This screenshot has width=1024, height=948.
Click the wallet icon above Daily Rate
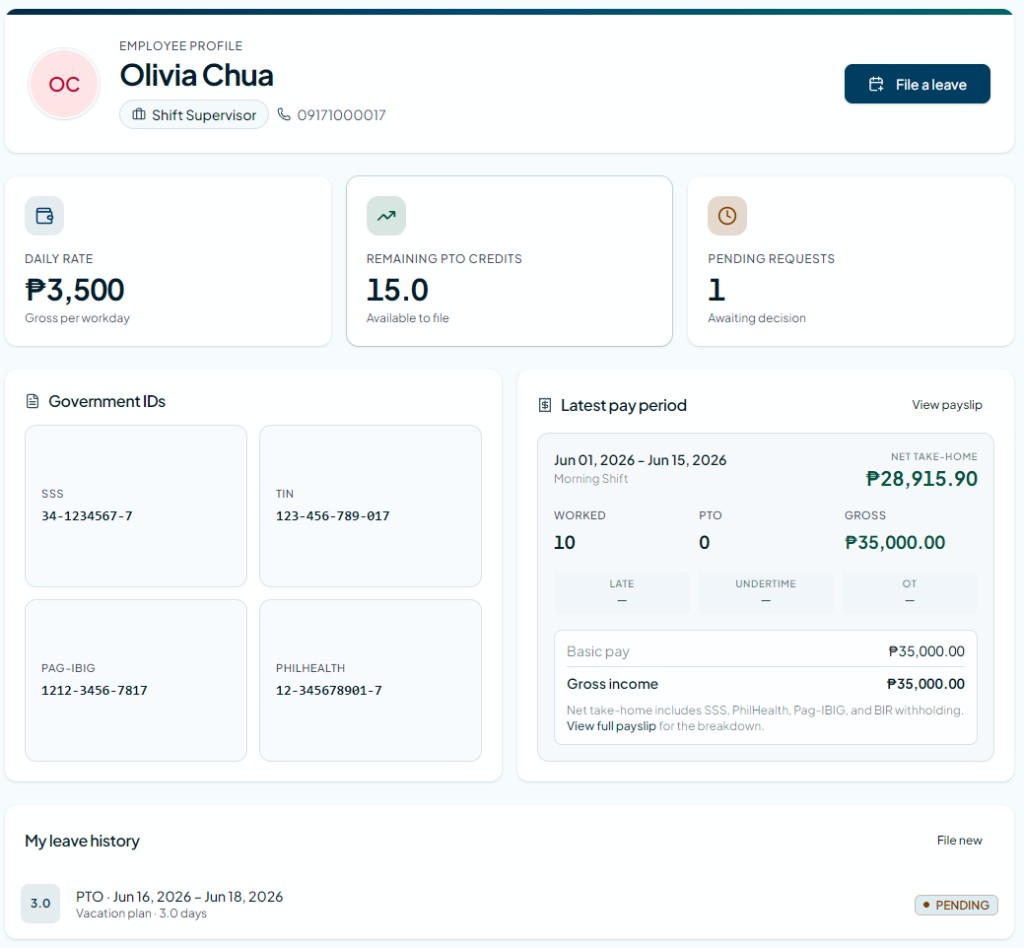44,215
